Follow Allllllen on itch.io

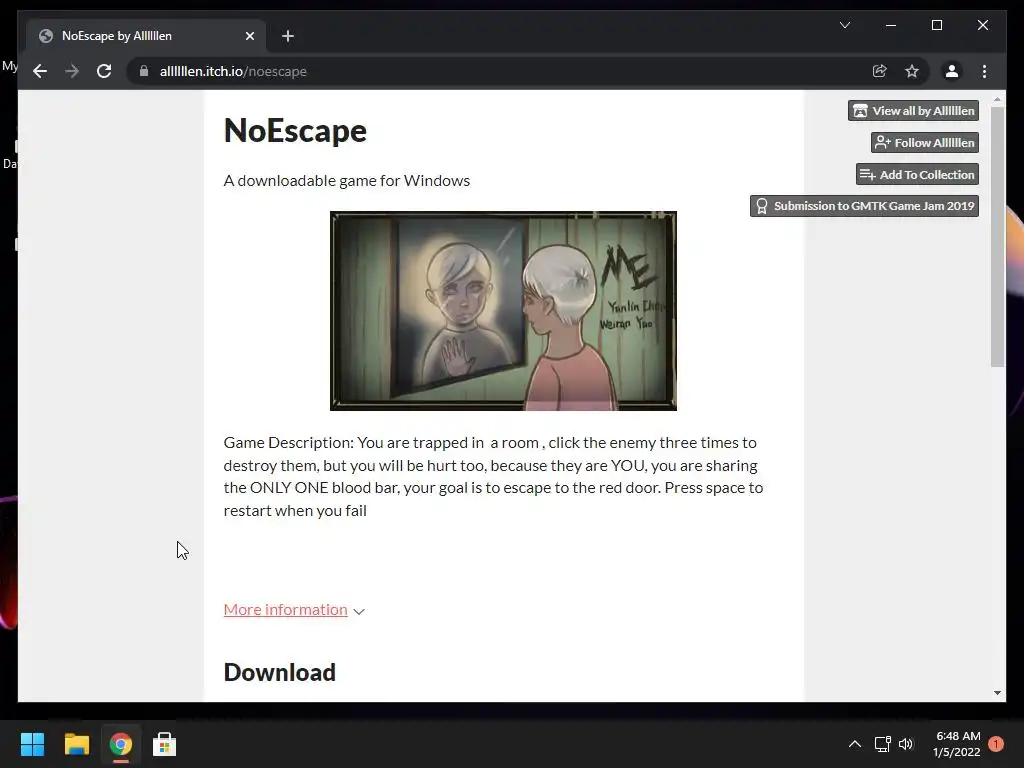925,142
